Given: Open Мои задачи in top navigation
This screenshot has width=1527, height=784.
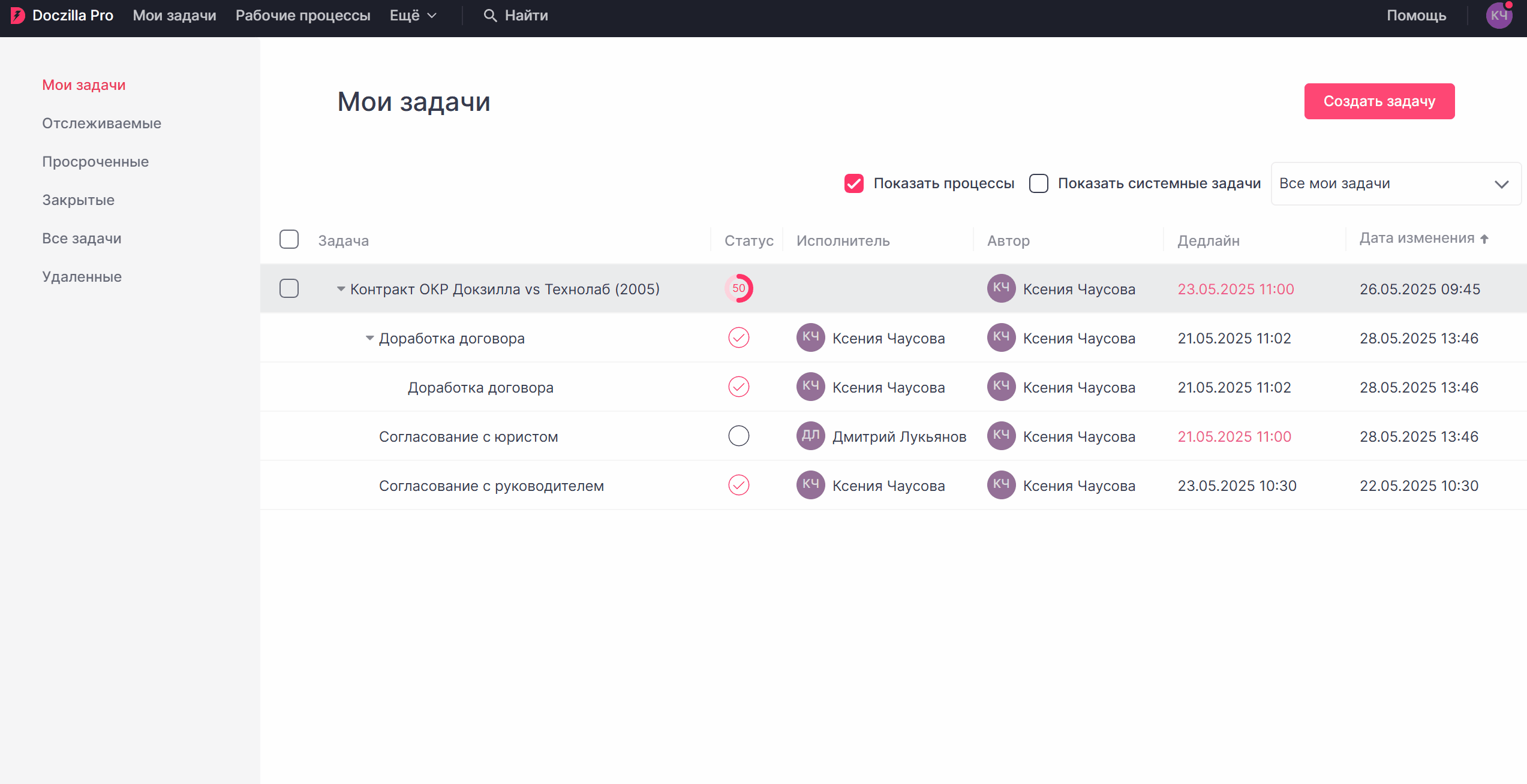Looking at the screenshot, I should coord(175,16).
